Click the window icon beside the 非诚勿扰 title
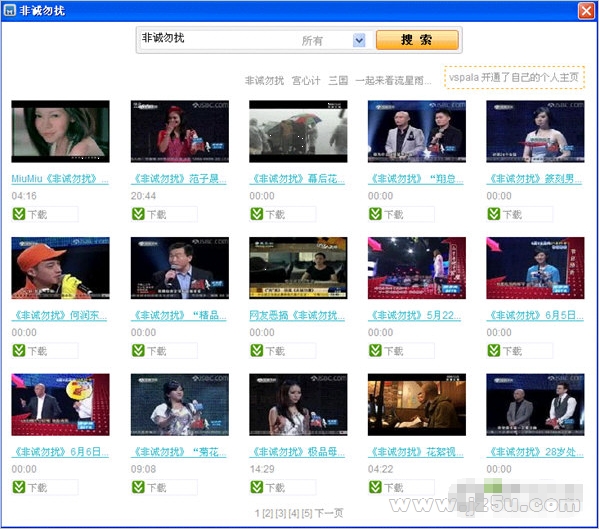Image resolution: width=599 pixels, height=529 pixels. coord(10,10)
